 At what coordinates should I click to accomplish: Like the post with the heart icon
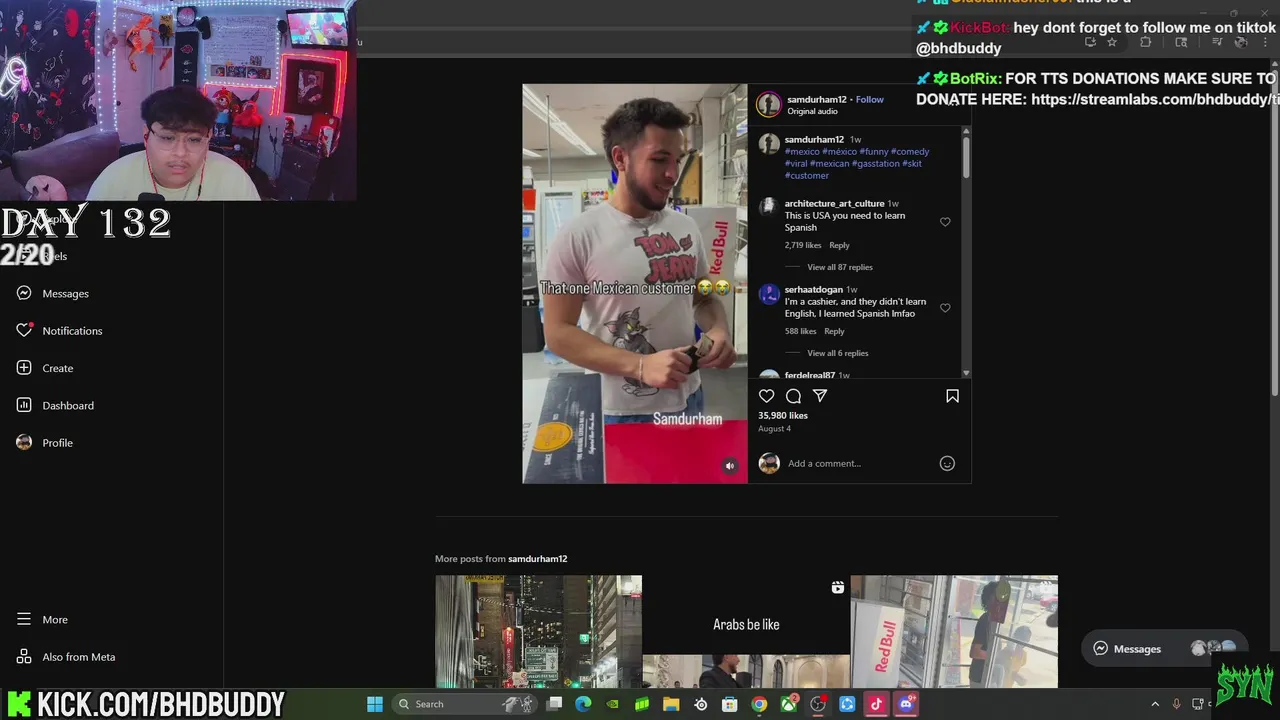(x=767, y=396)
